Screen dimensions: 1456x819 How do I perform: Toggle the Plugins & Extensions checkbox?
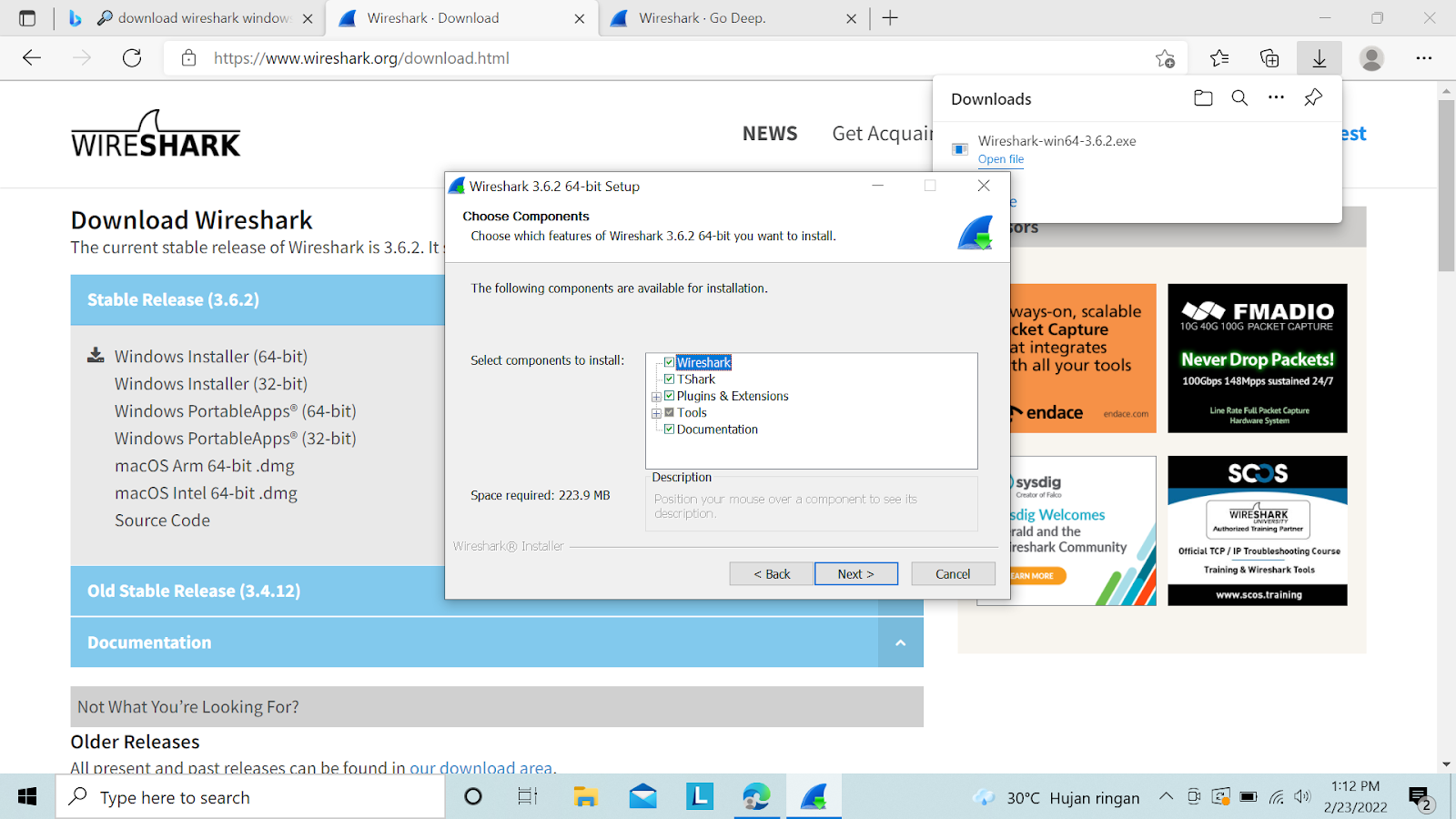[669, 396]
